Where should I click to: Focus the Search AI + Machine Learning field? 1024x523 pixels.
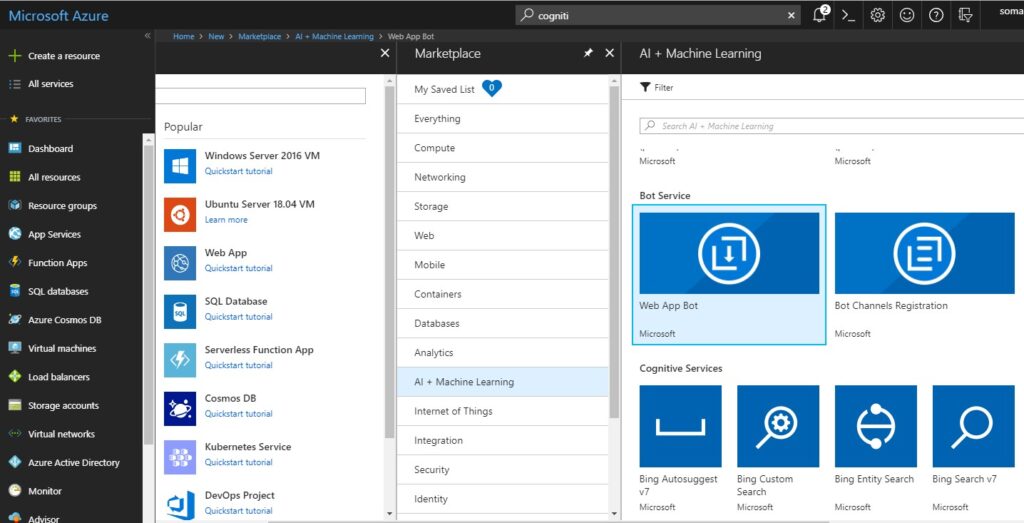[831, 126]
